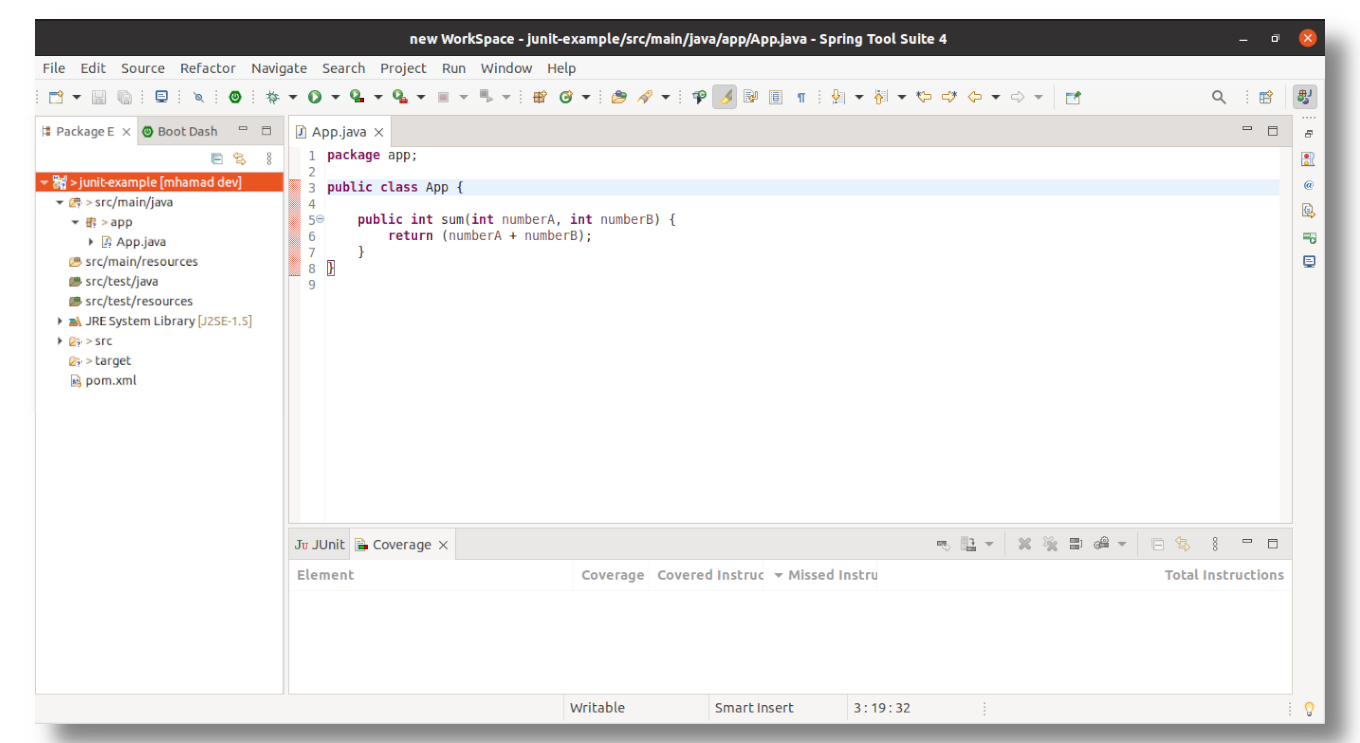Toggle Link with Current Selection in Coverage
Image resolution: width=1360 pixels, height=743 pixels.
pyautogui.click(x=1183, y=544)
